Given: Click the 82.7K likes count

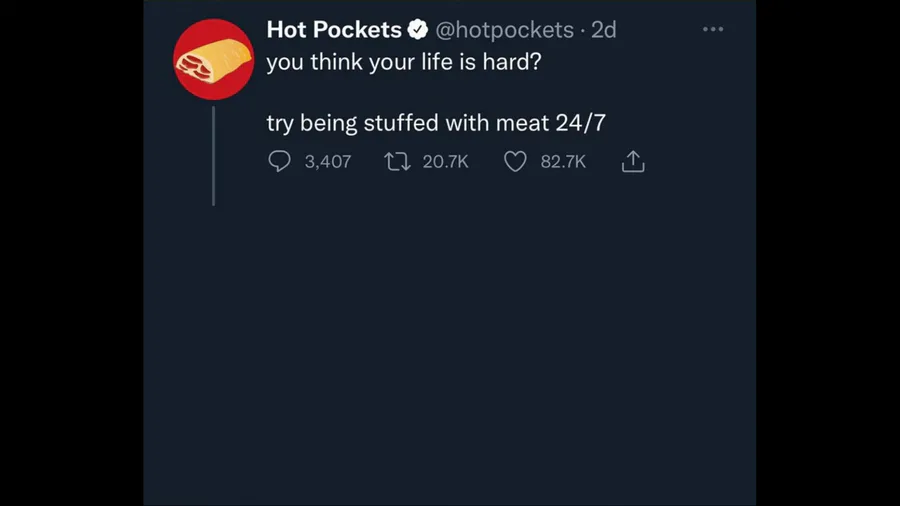Looking at the screenshot, I should click(x=563, y=161).
